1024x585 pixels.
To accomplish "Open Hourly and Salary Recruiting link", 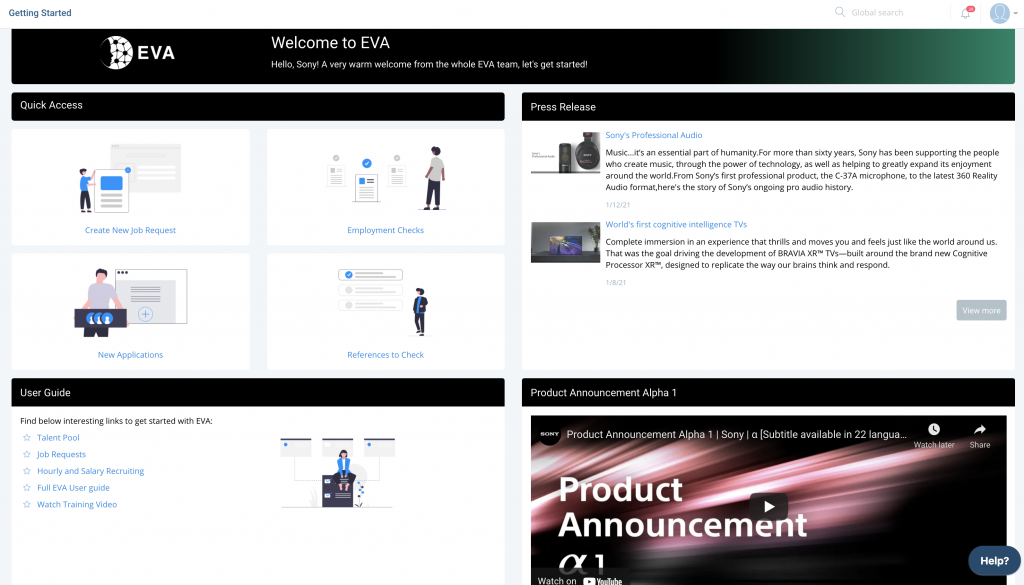I will 90,471.
